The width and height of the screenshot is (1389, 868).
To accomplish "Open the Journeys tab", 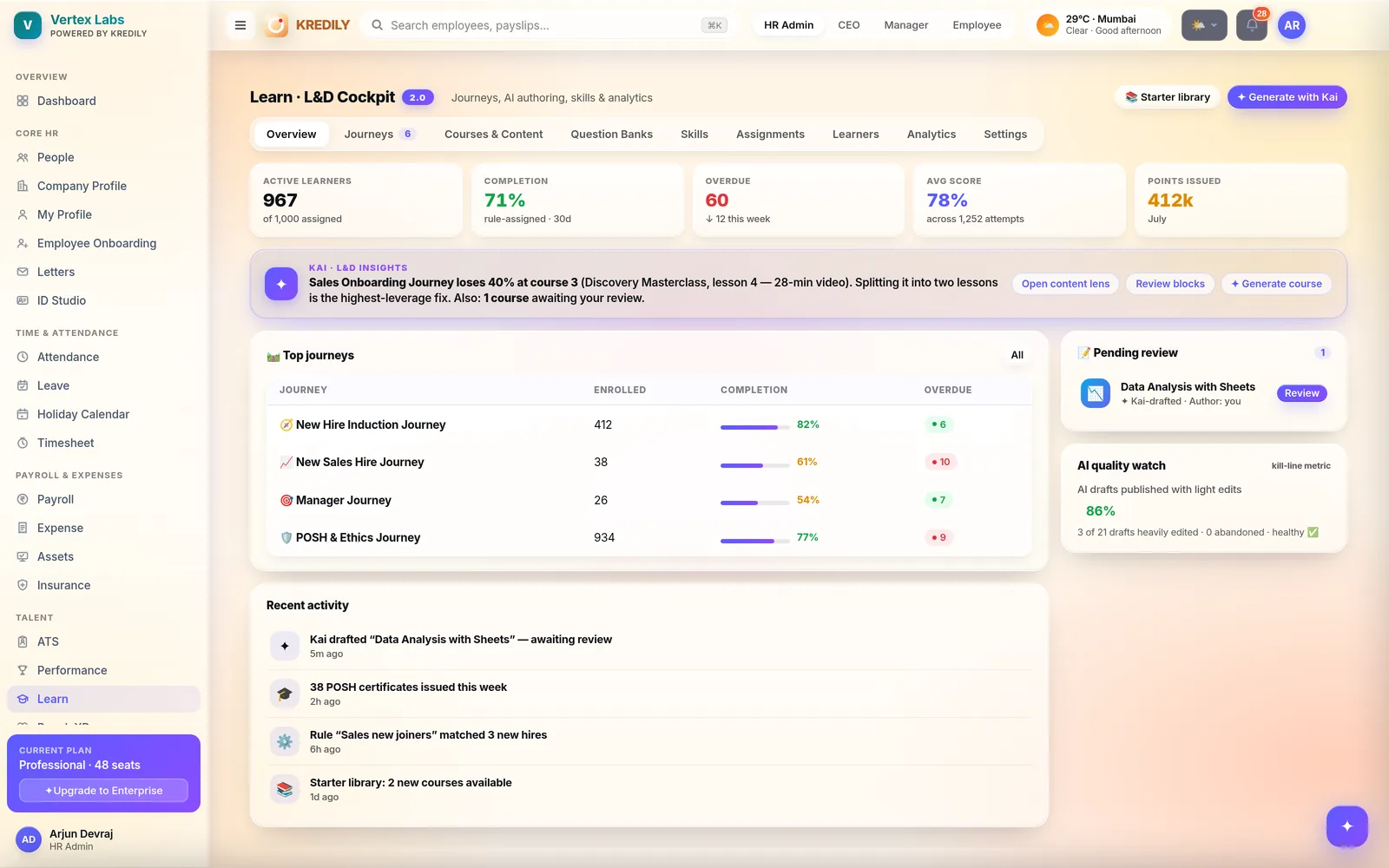I will (379, 134).
